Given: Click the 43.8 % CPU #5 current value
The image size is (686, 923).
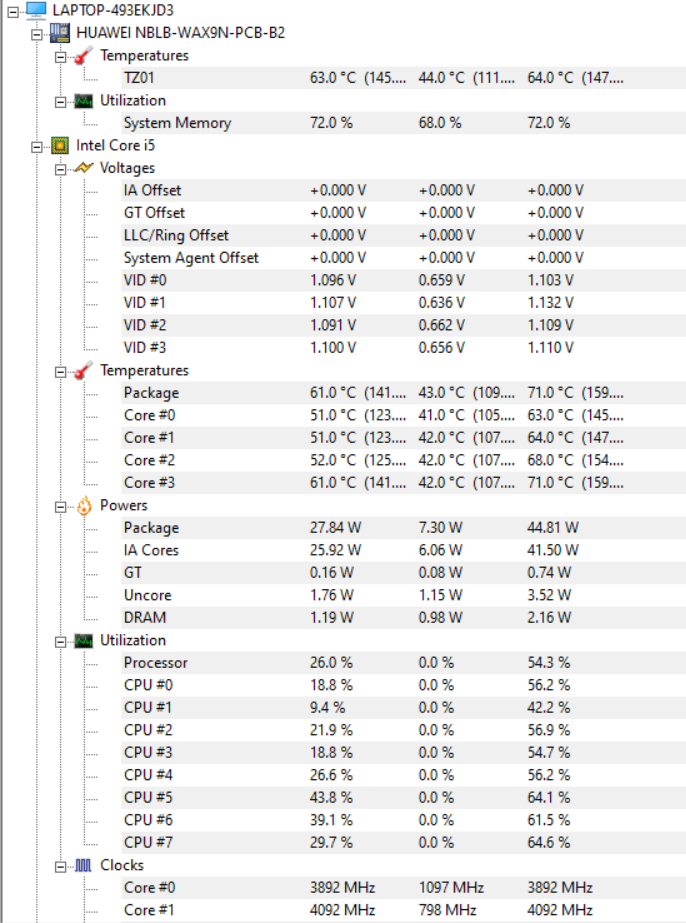Looking at the screenshot, I should [x=332, y=798].
